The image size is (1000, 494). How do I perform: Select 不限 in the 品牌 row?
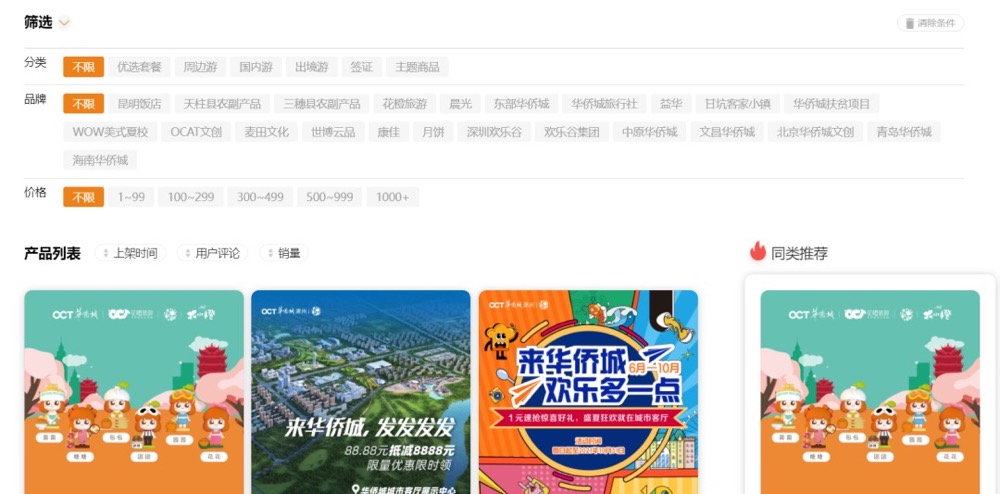84,103
